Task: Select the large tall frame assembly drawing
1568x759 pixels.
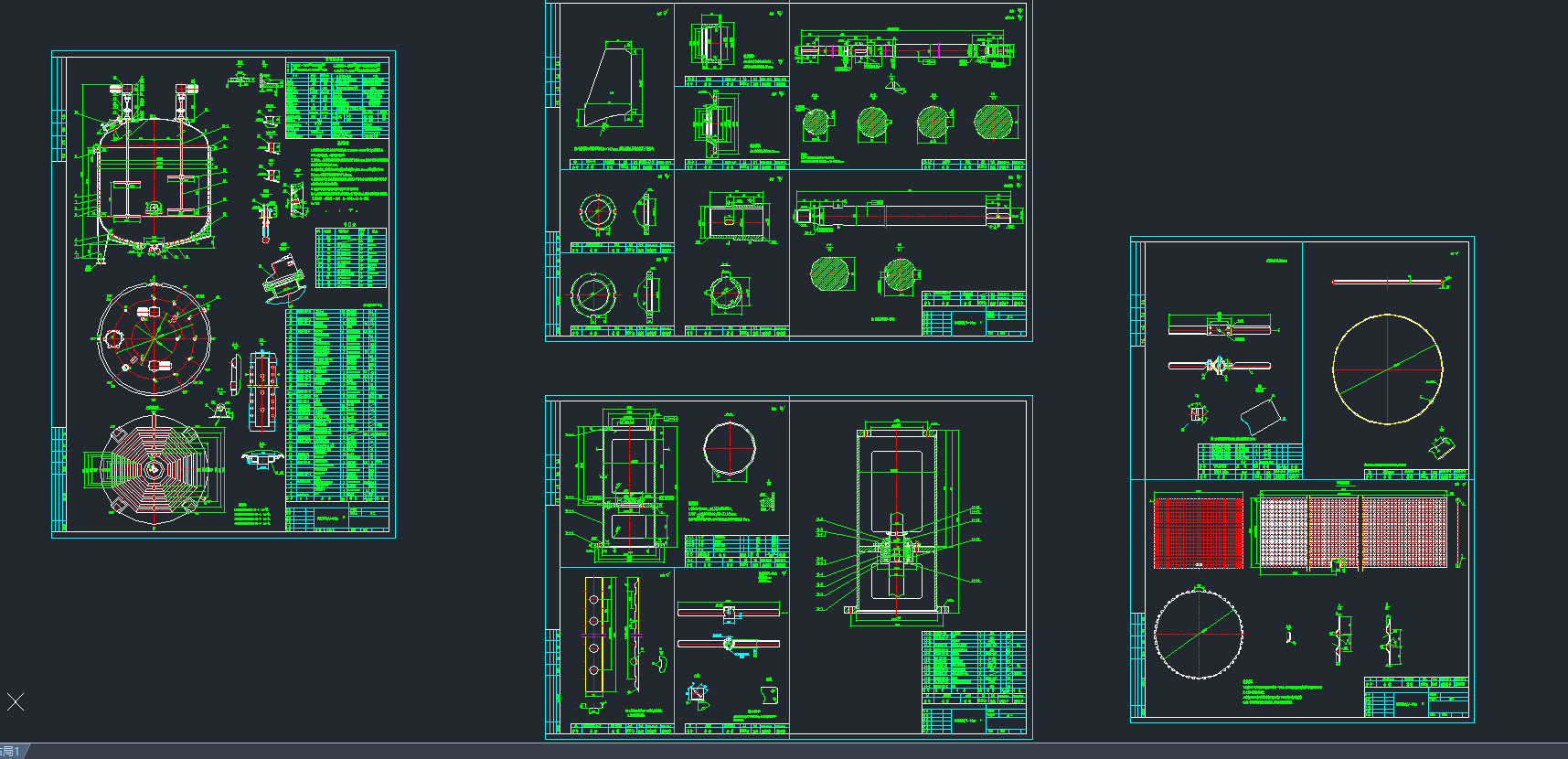Action: tap(896, 521)
